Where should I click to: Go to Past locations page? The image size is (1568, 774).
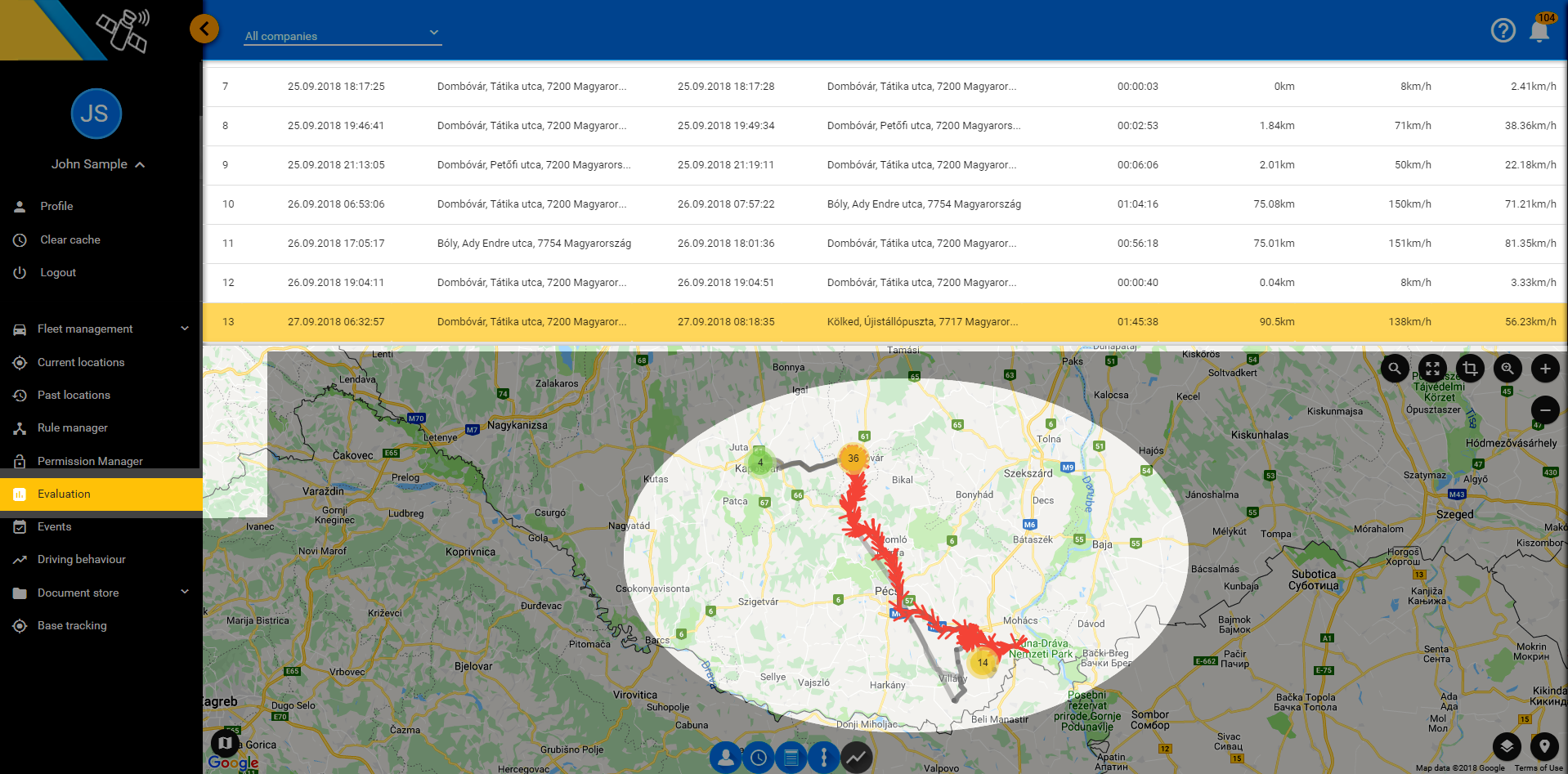[x=74, y=395]
